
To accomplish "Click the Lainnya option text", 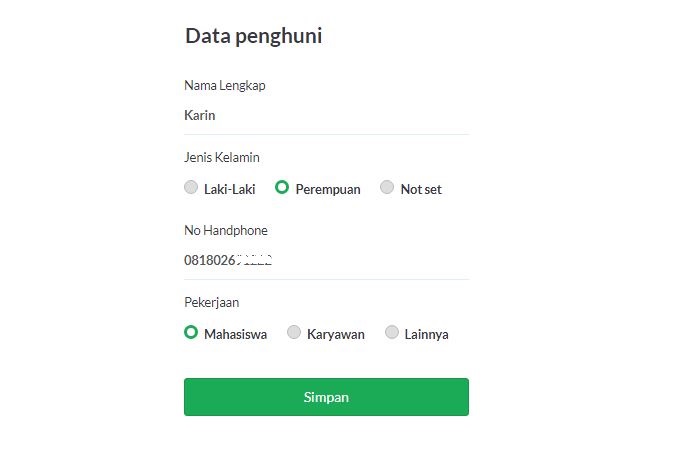I will point(427,334).
